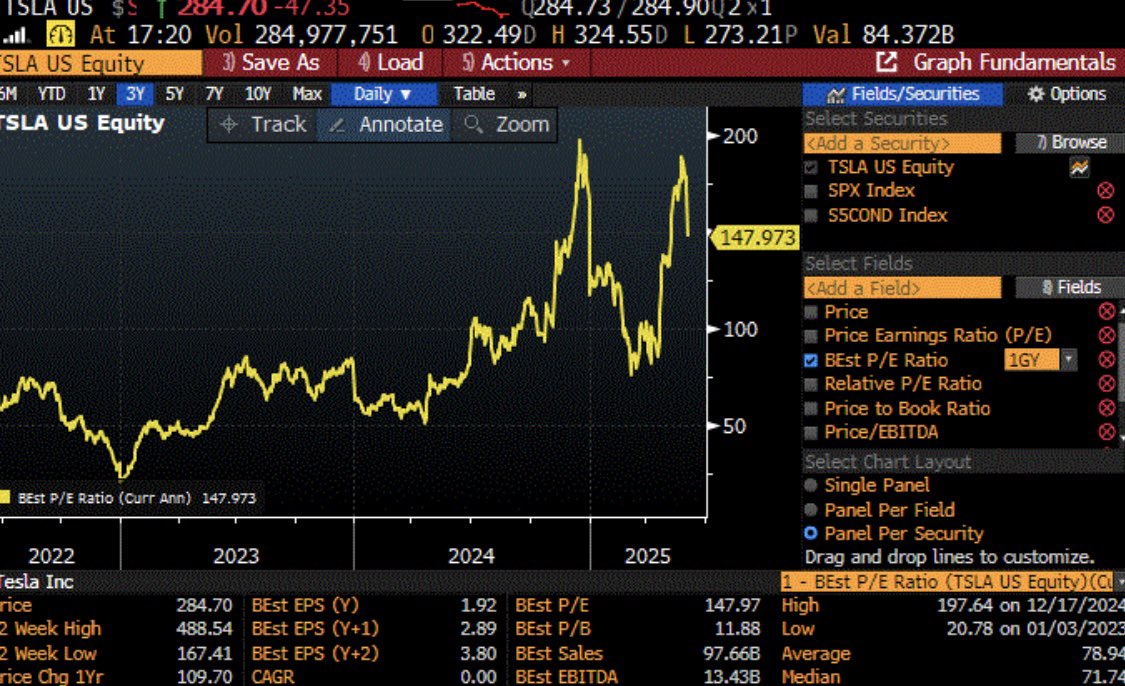Click TSLA US Equity ticker field
Screen dimensions: 1125x686
click(x=100, y=63)
